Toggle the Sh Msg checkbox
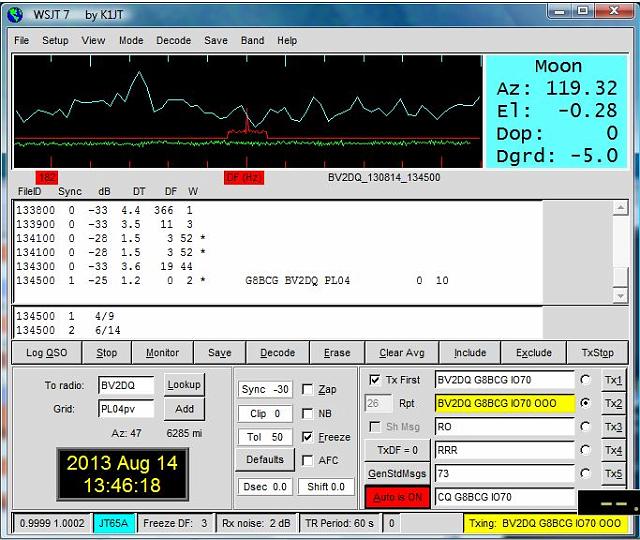The image size is (640, 540). click(374, 427)
